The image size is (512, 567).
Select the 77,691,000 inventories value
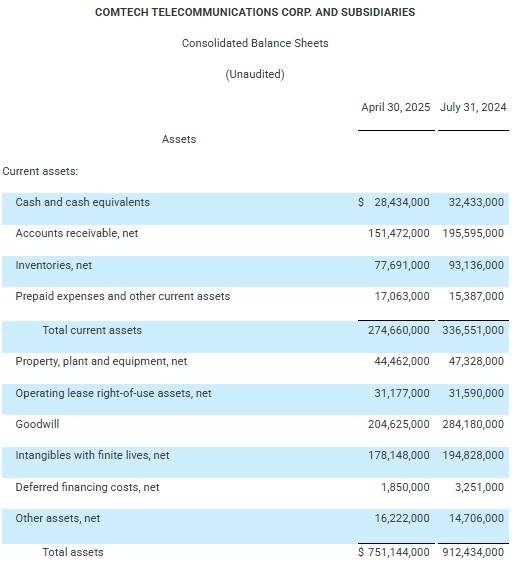pos(402,265)
